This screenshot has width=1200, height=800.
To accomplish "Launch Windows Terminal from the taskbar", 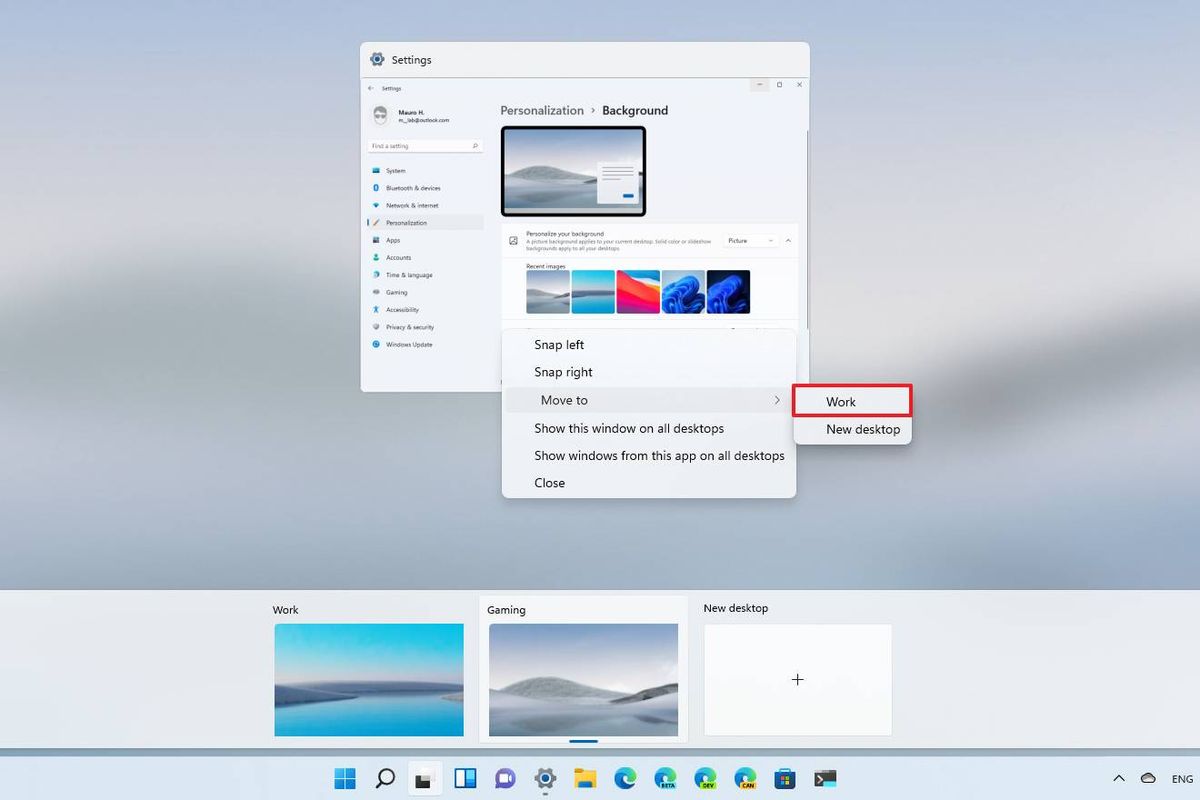I will [x=825, y=779].
